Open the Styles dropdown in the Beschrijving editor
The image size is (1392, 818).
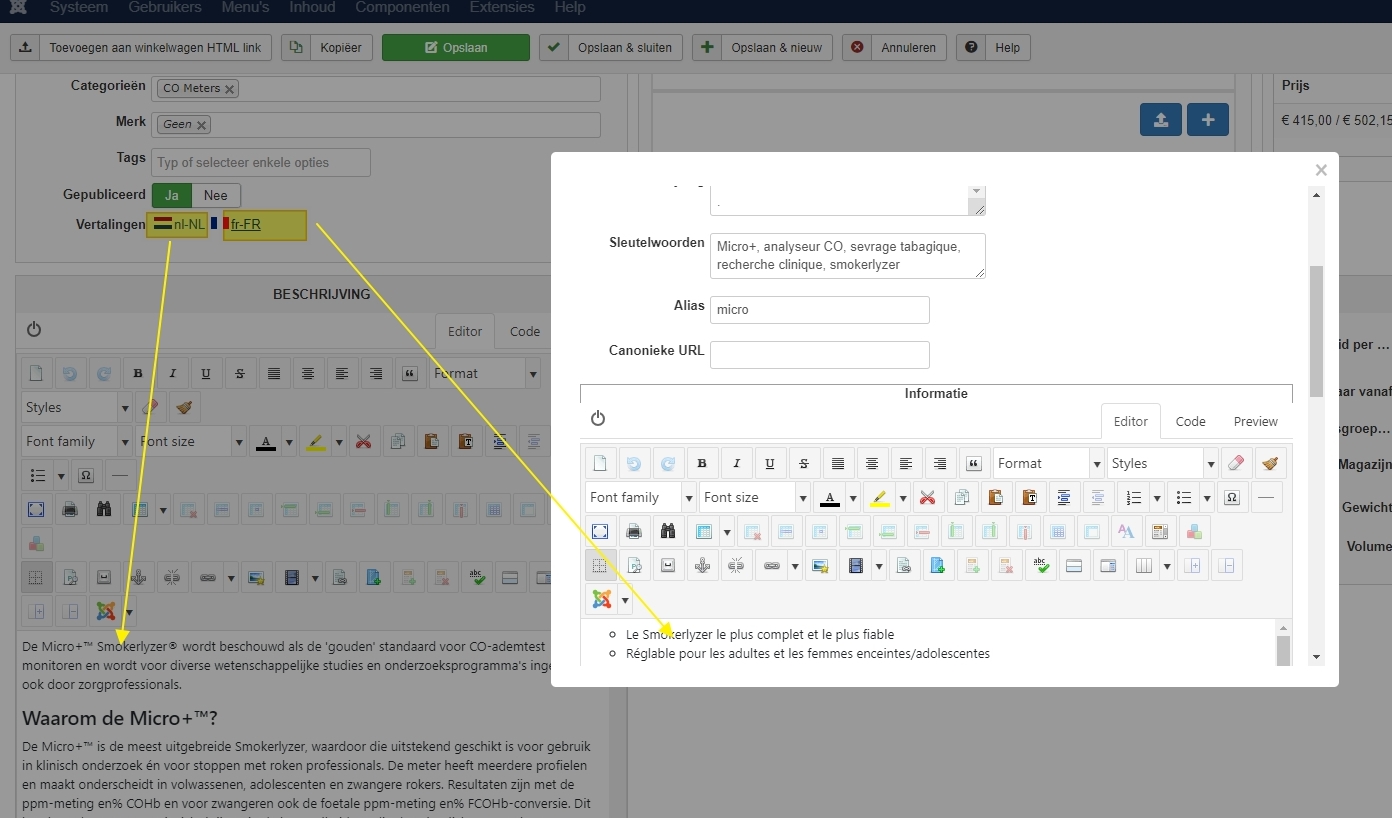[x=77, y=407]
